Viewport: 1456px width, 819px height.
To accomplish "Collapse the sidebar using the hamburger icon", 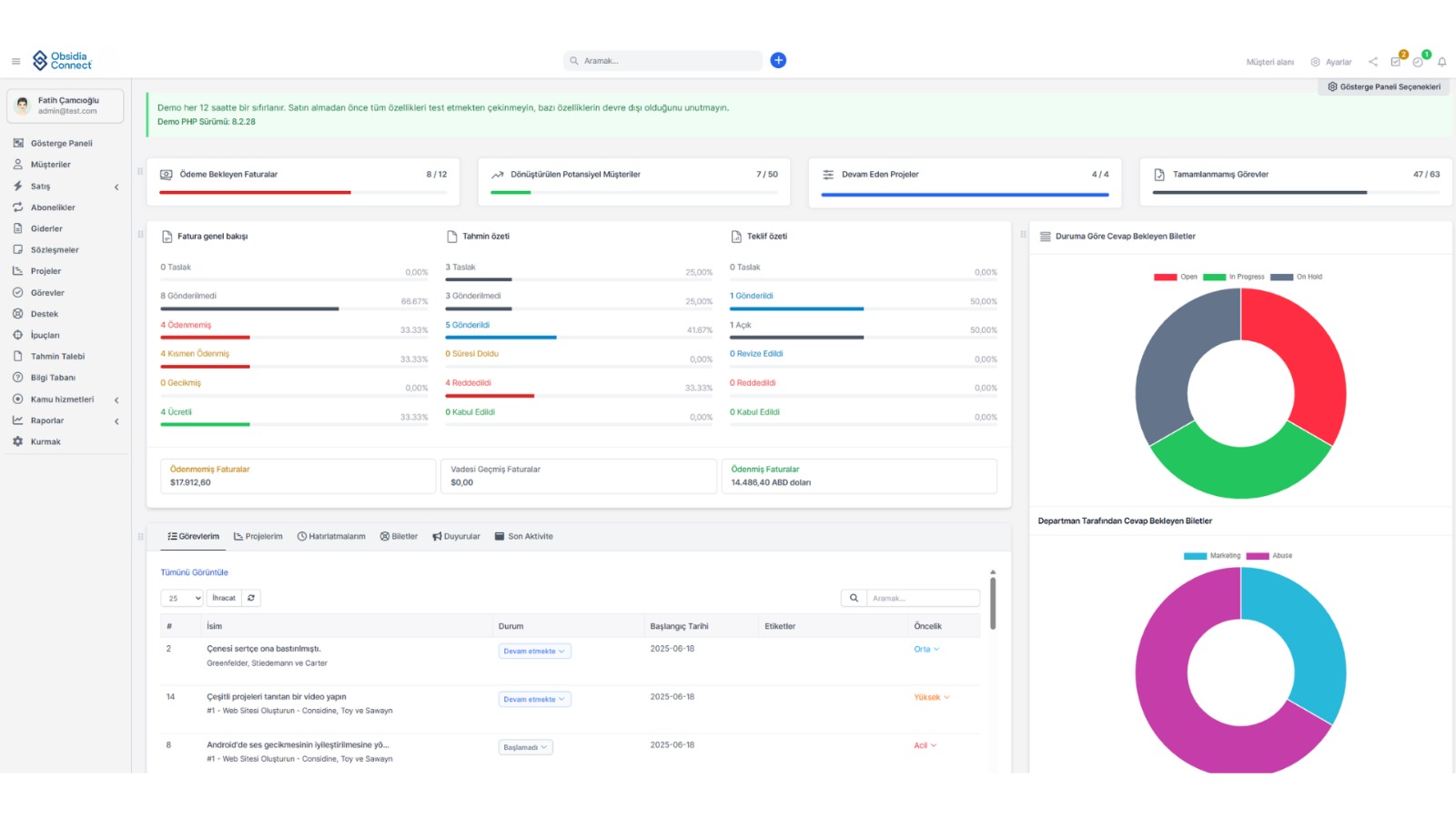I will 15,61.
